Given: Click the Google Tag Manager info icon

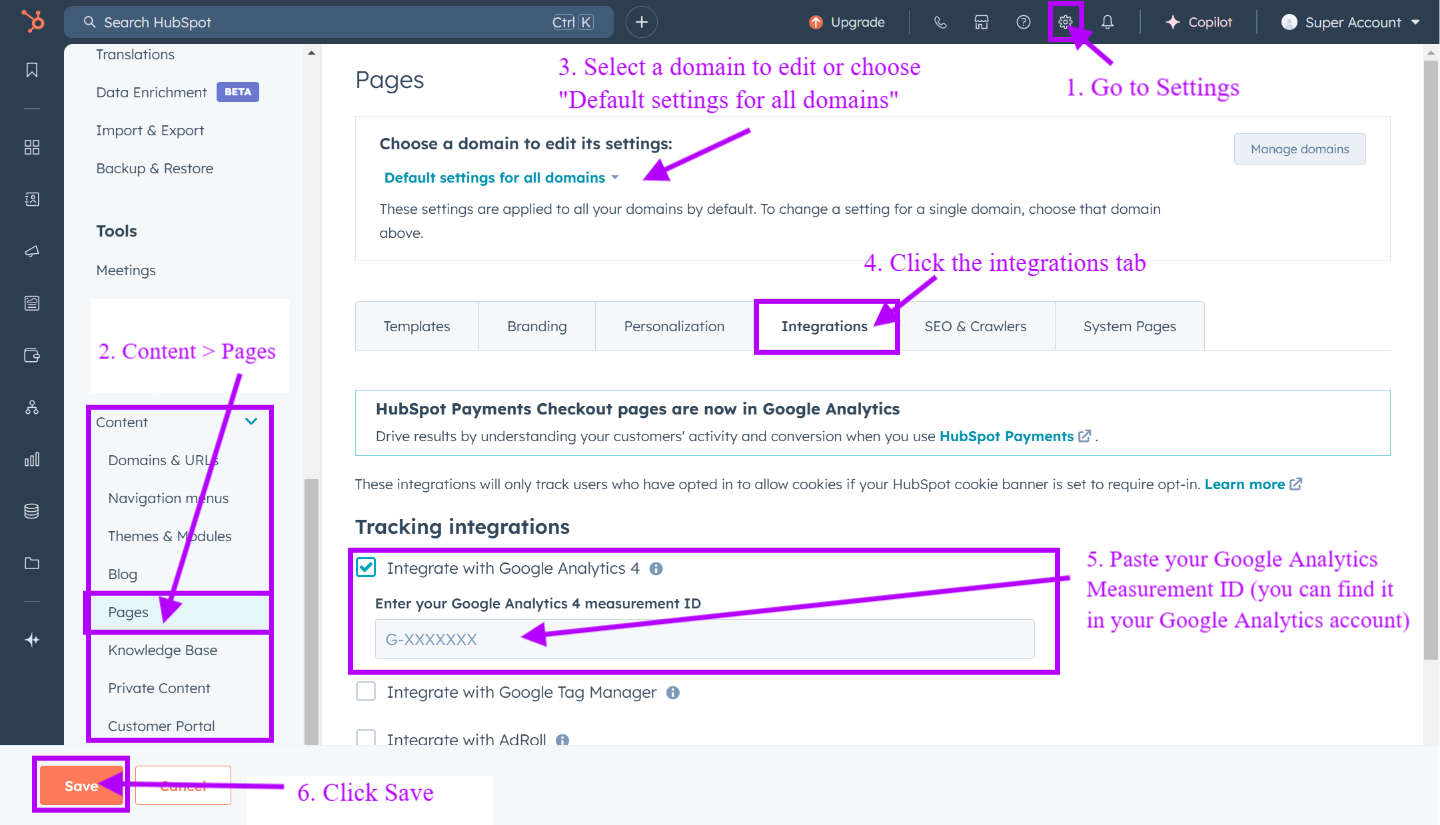Looking at the screenshot, I should [x=673, y=692].
